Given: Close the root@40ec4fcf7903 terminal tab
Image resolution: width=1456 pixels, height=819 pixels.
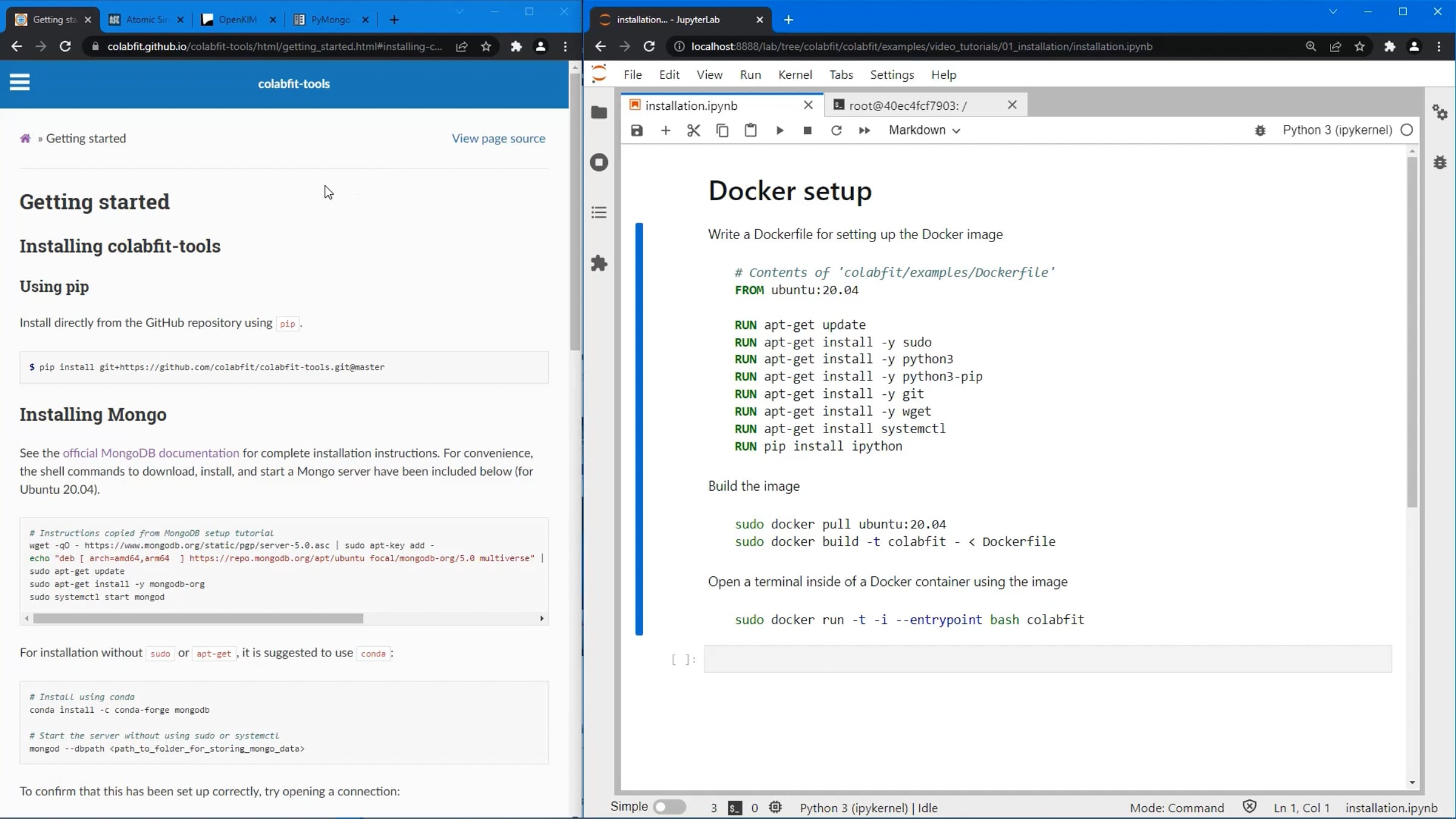Looking at the screenshot, I should tap(1012, 105).
